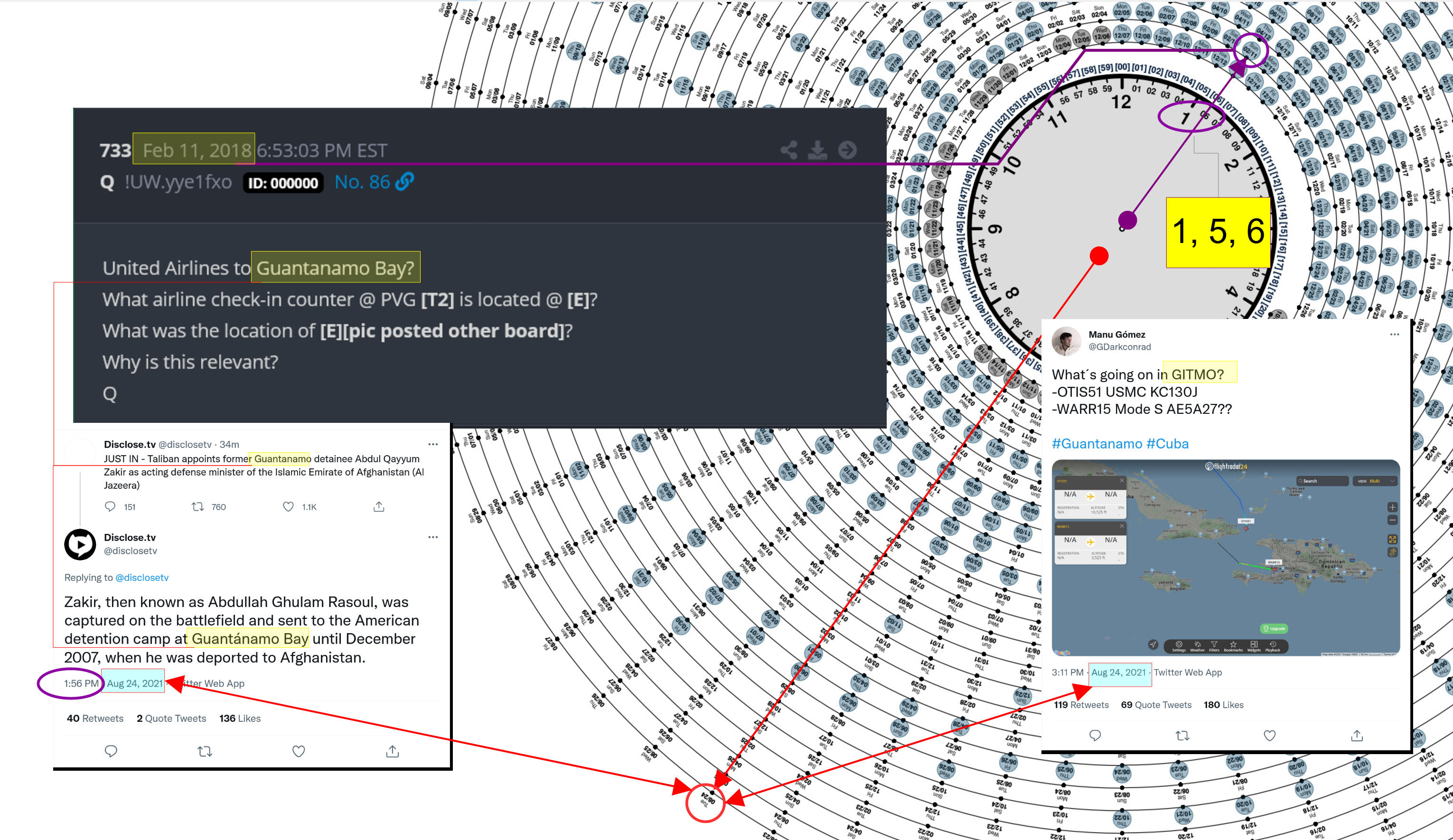
Task: Close the OTIS51 flight info panel
Action: (x=1122, y=481)
